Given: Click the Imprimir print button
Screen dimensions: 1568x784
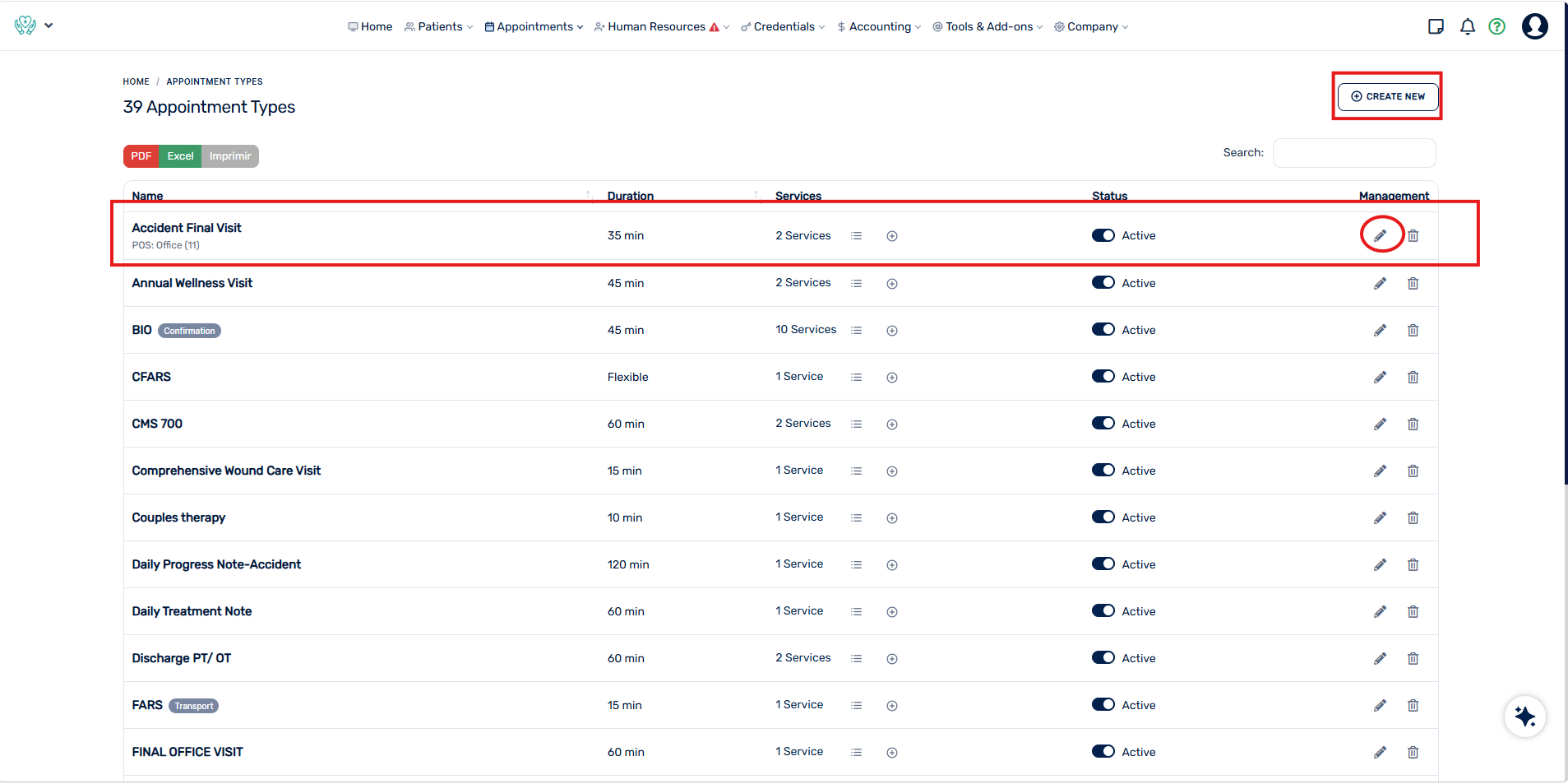Looking at the screenshot, I should (230, 156).
